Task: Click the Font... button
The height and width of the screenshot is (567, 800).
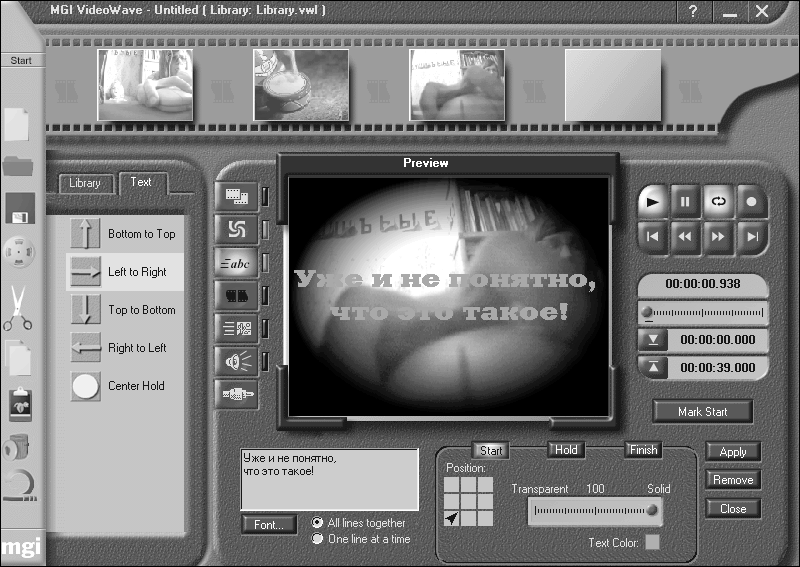Action: click(x=269, y=525)
